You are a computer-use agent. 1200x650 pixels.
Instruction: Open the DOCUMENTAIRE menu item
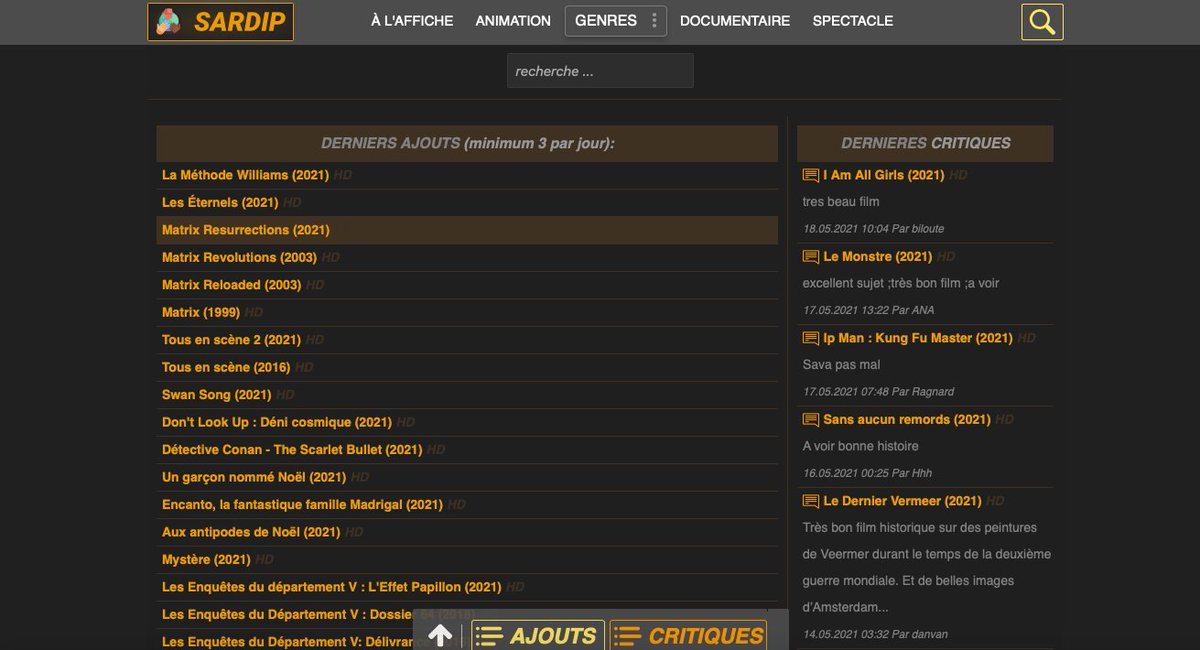735,21
